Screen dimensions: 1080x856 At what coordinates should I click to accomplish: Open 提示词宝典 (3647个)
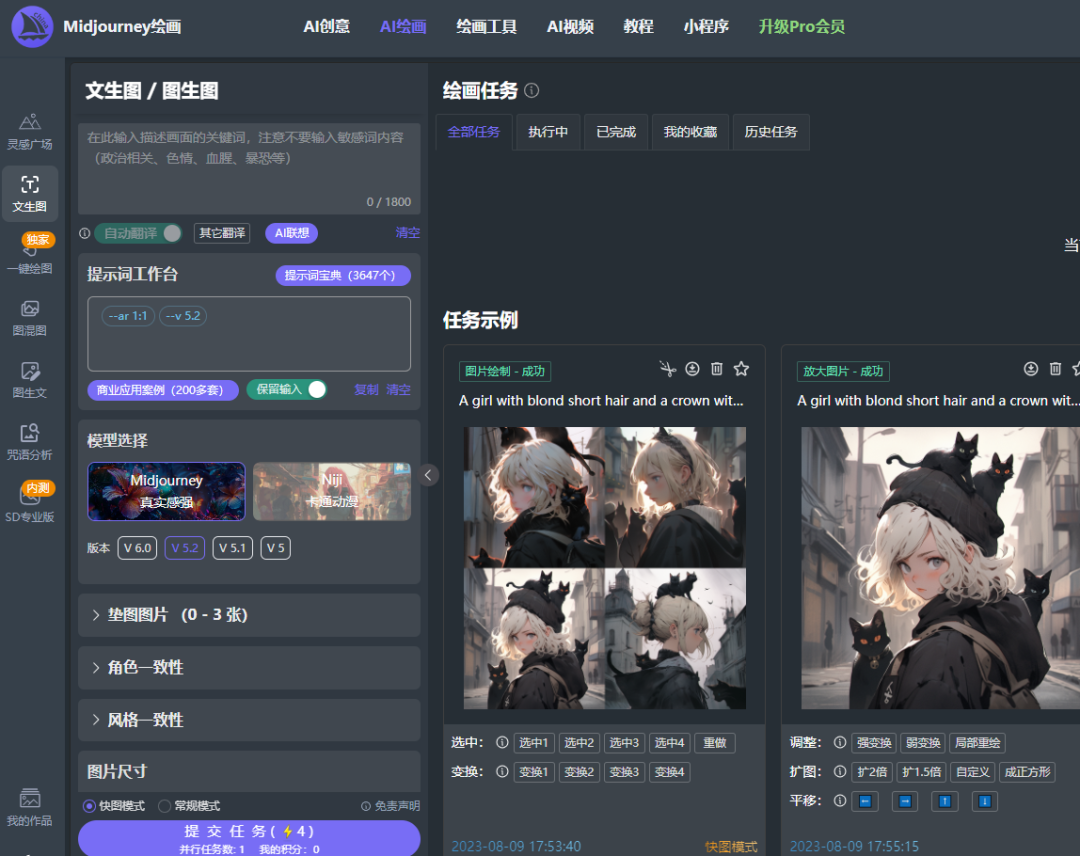pos(343,275)
